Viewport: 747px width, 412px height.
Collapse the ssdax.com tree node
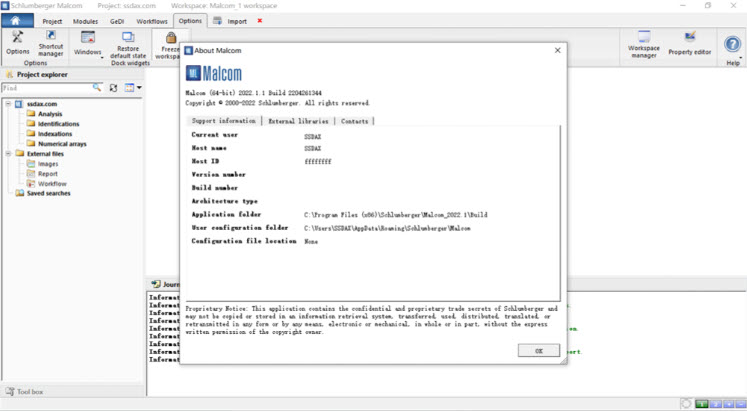pyautogui.click(x=8, y=104)
